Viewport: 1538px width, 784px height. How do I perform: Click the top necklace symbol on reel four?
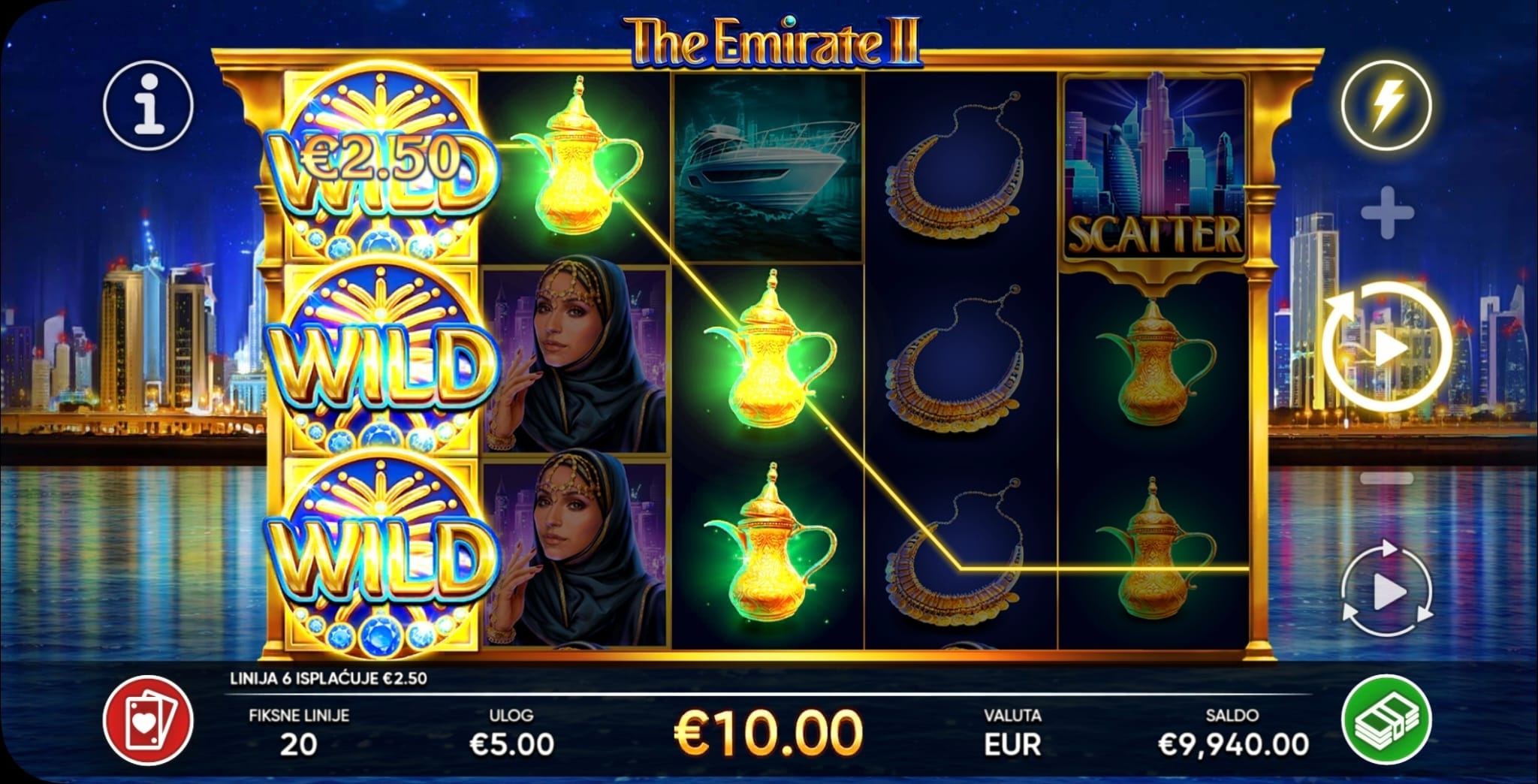point(960,165)
